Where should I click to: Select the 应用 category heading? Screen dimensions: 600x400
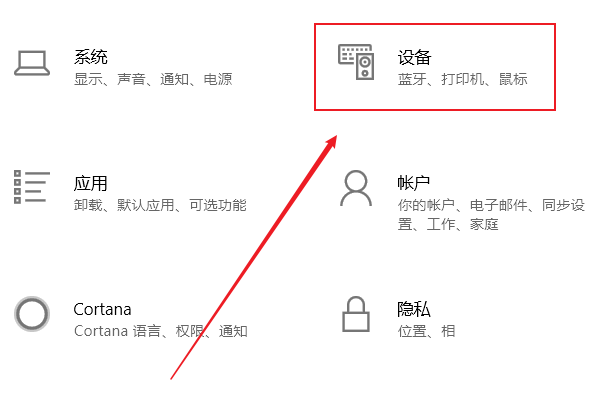(91, 183)
